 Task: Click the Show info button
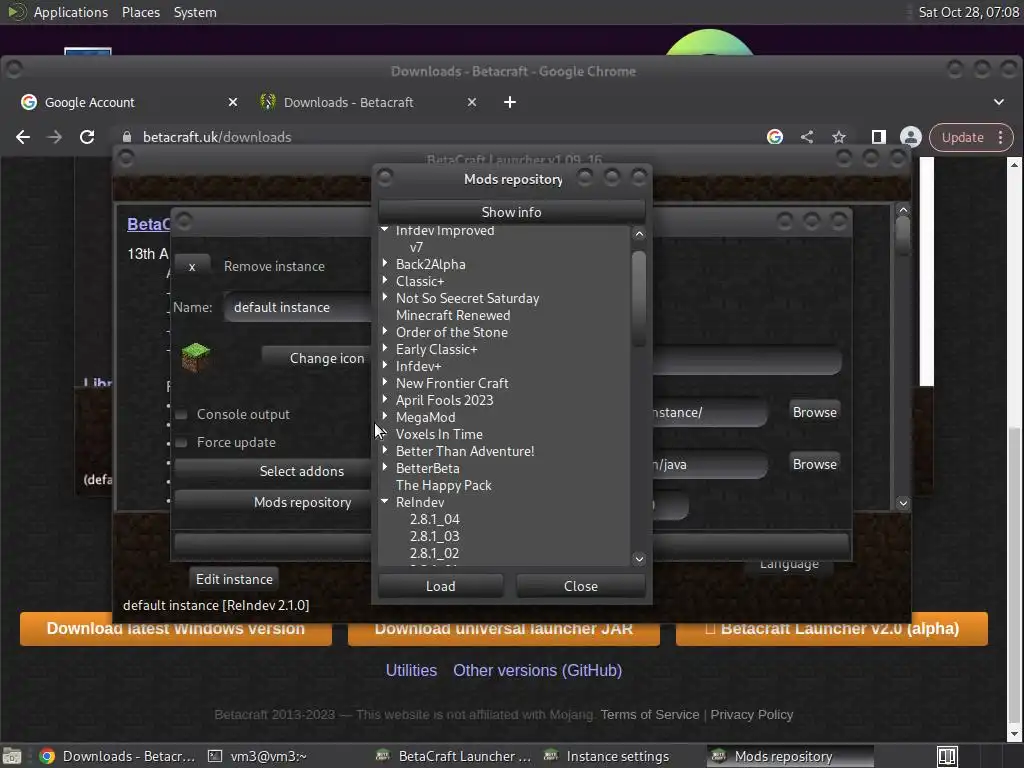(x=511, y=212)
